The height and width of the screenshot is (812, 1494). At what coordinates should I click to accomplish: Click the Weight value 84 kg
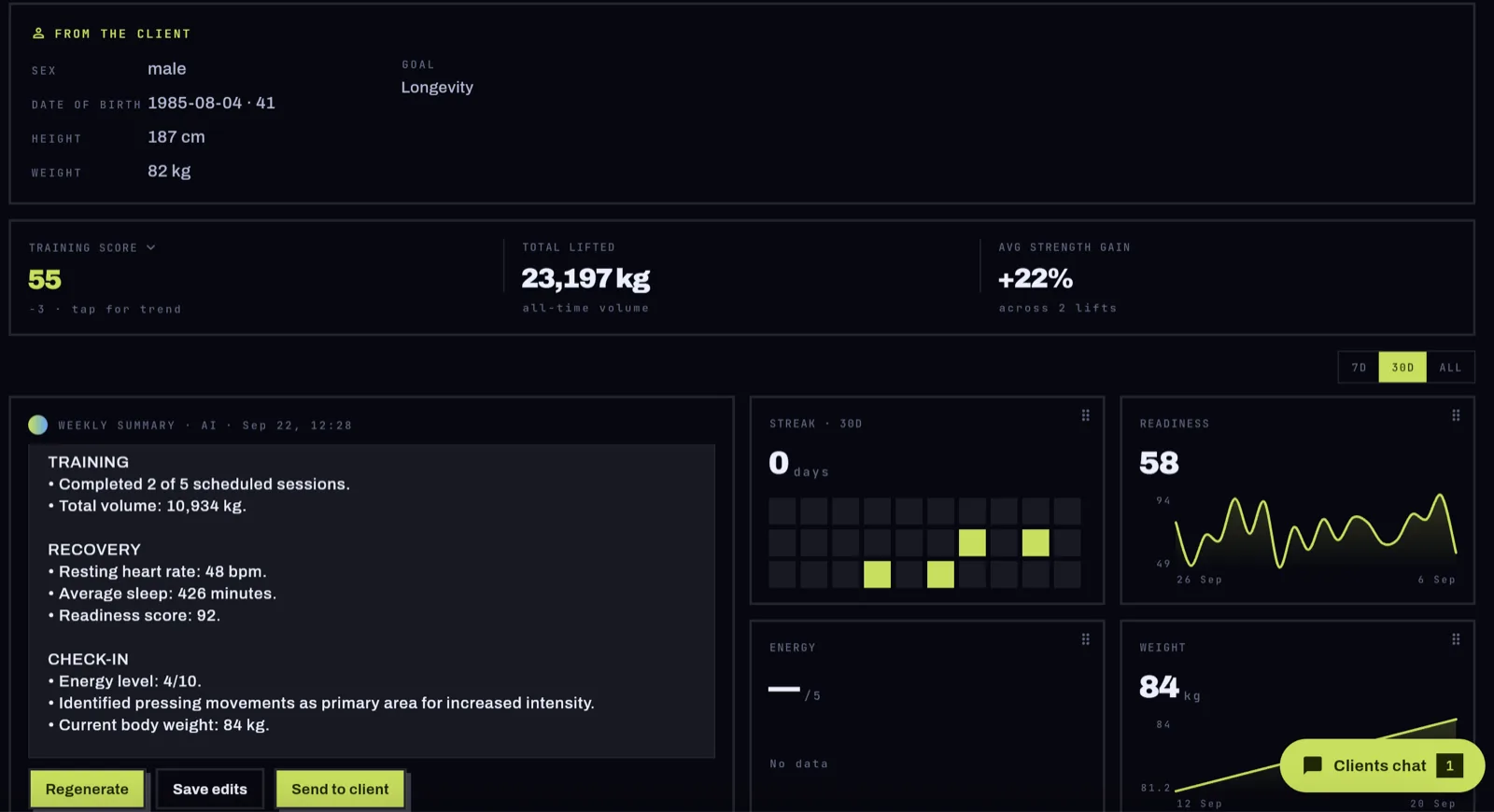(x=1169, y=688)
